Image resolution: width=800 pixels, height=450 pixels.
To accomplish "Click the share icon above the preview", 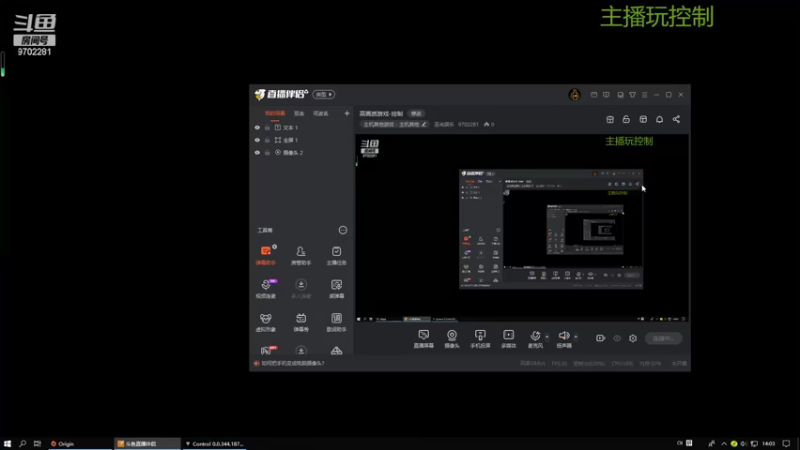I will tap(676, 119).
